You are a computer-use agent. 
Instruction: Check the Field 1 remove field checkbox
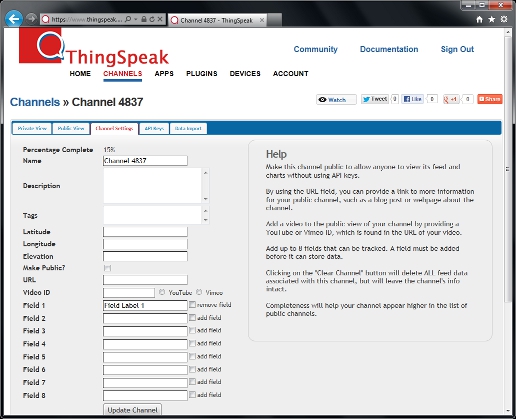(192, 304)
